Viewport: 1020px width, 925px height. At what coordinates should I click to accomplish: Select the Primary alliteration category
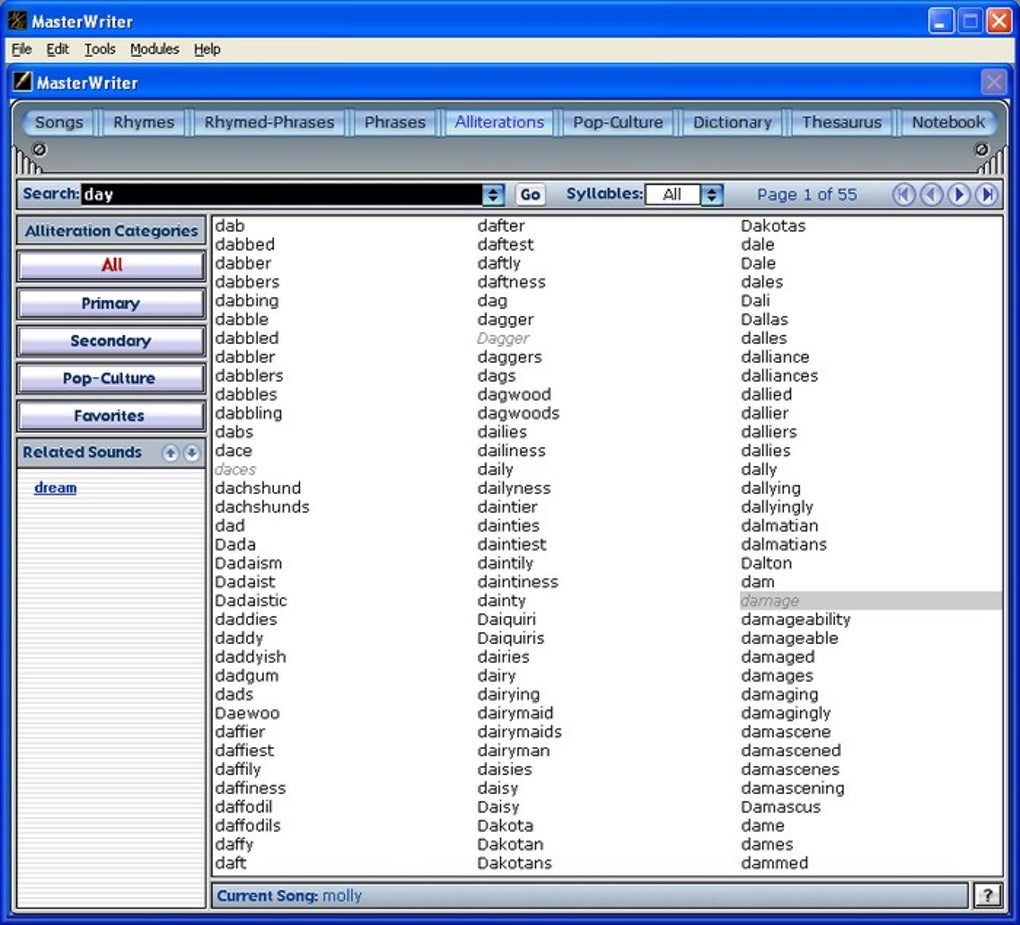click(x=111, y=303)
